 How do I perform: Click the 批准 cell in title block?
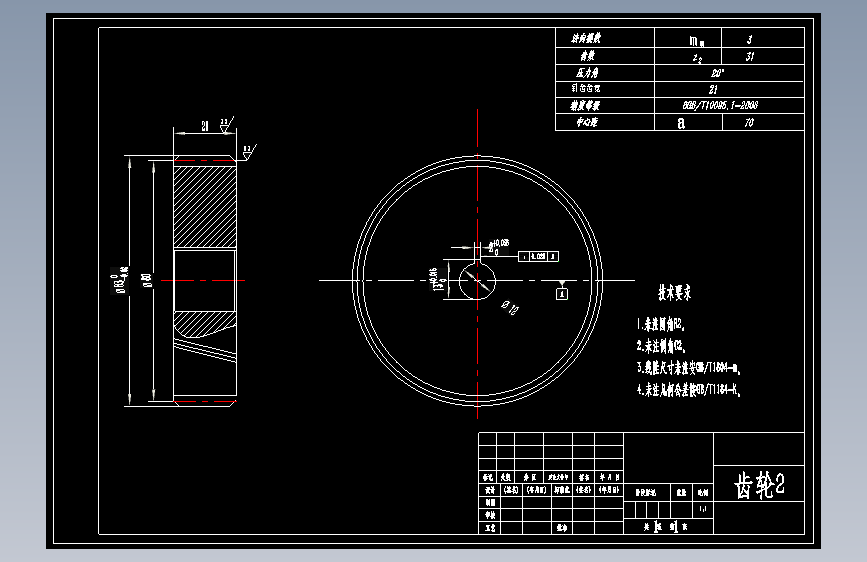562,528
